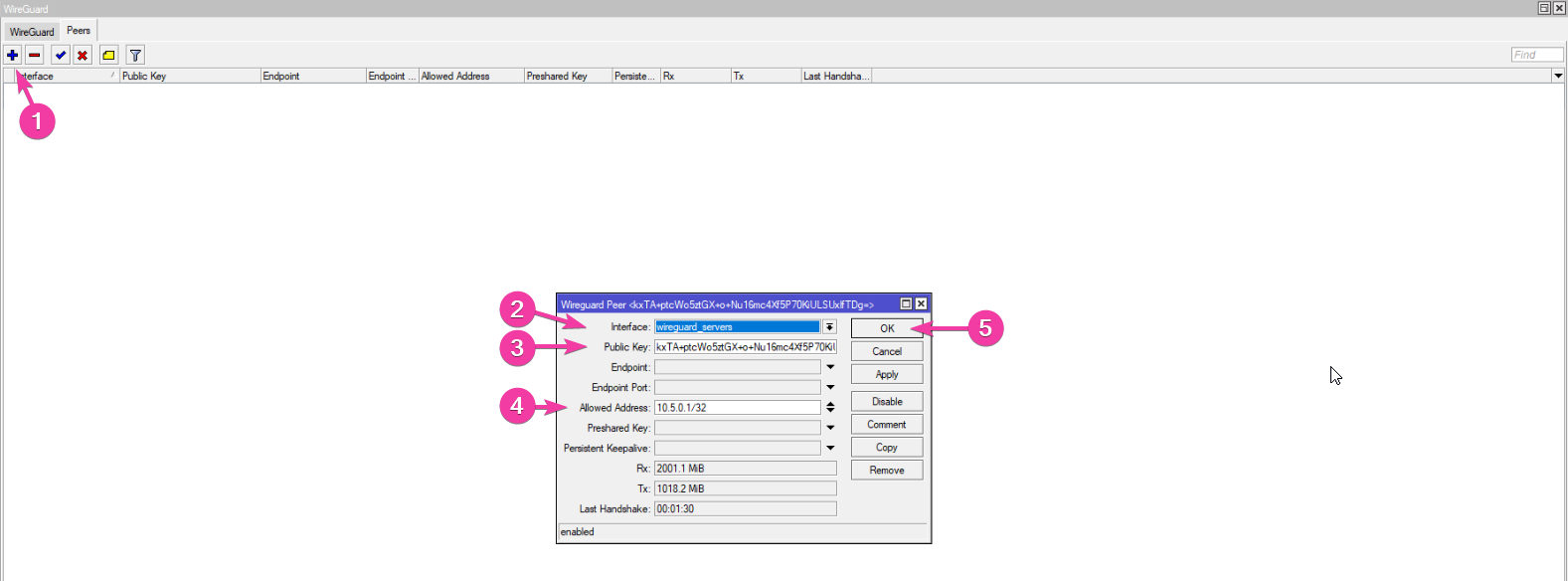Screen dimensions: 1568x581
Task: Sort by the Allowed Address column header
Action: pyautogui.click(x=471, y=76)
